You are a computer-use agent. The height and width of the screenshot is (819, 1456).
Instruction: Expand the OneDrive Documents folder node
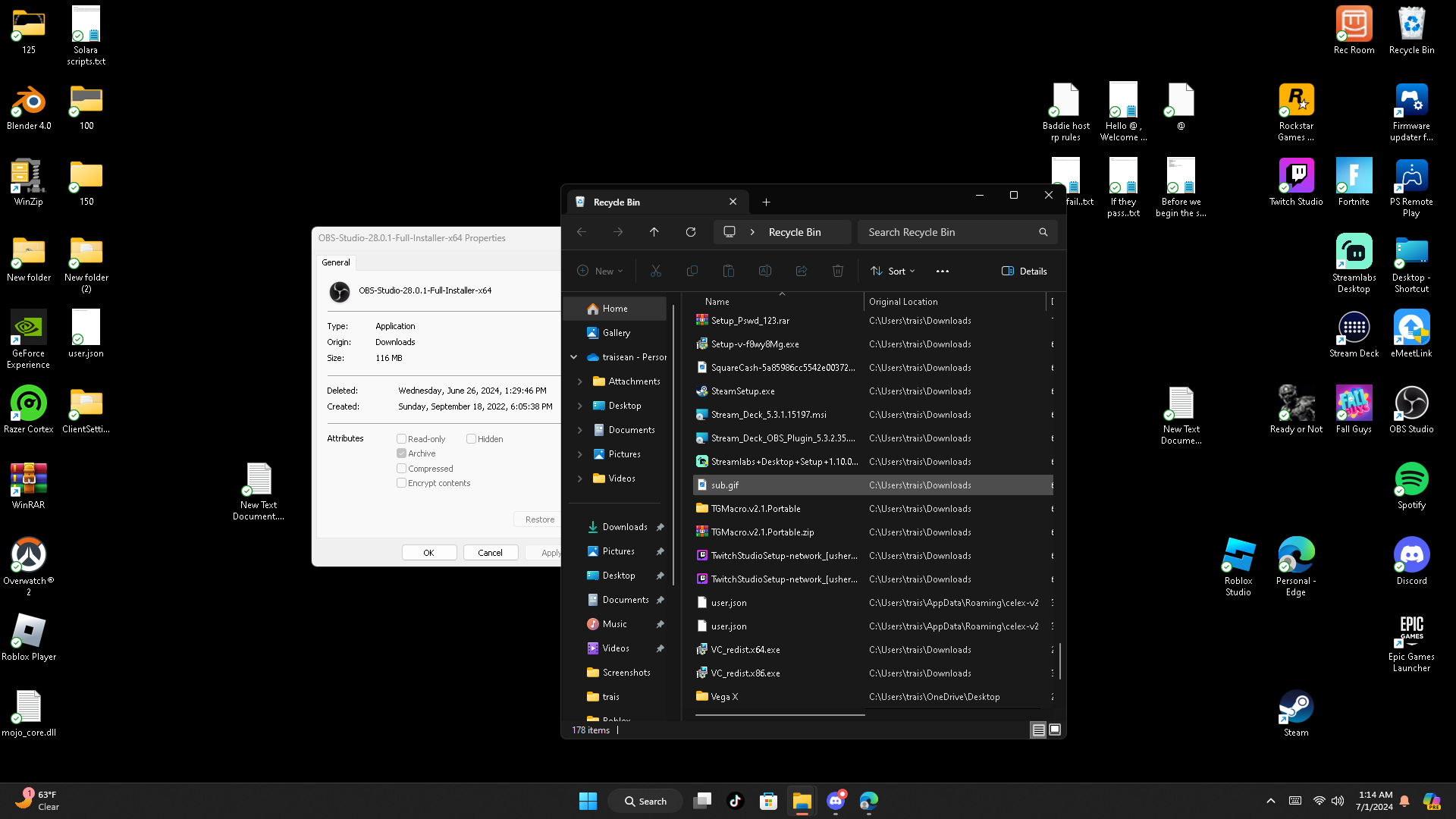pyautogui.click(x=580, y=430)
